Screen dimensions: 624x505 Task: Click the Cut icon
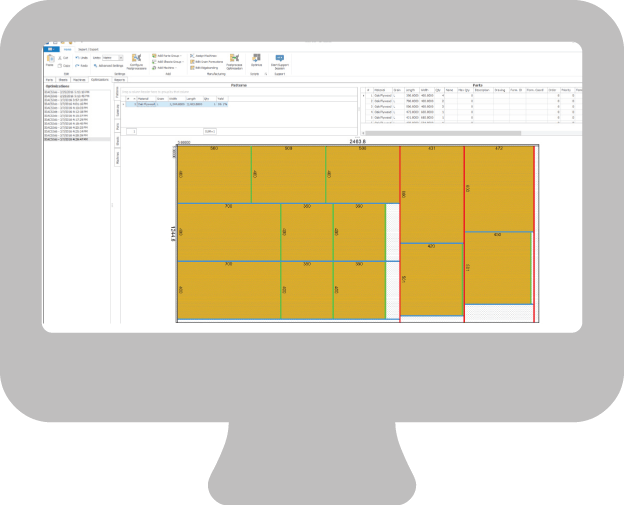tap(62, 57)
